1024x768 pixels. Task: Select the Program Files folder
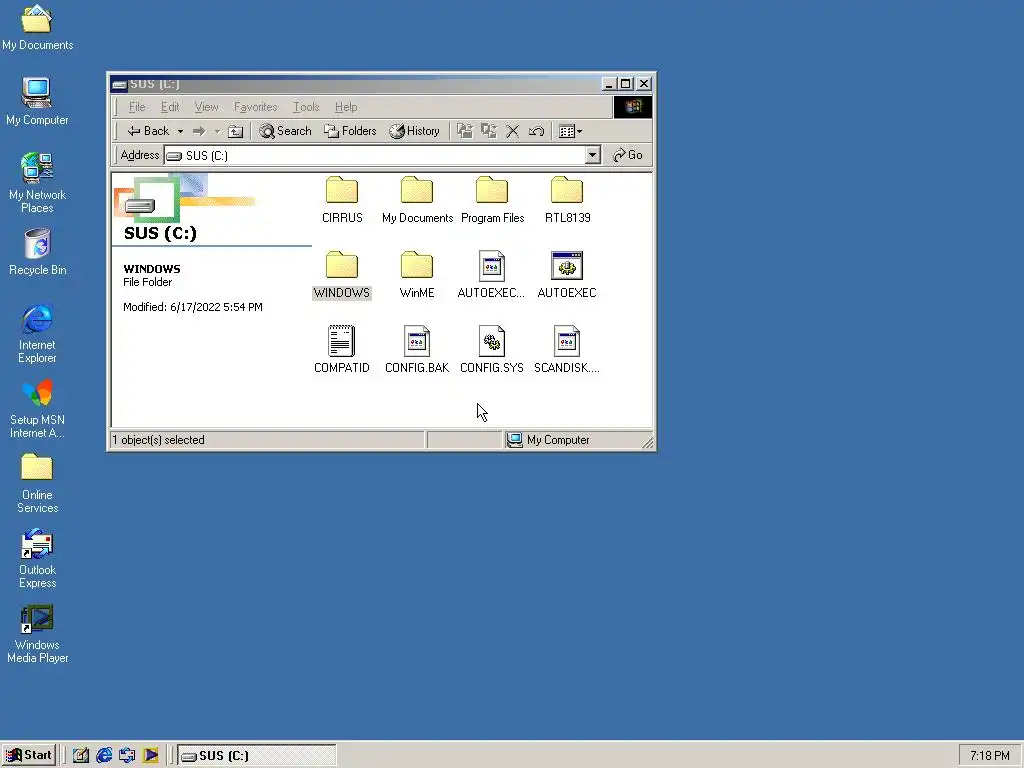[492, 200]
